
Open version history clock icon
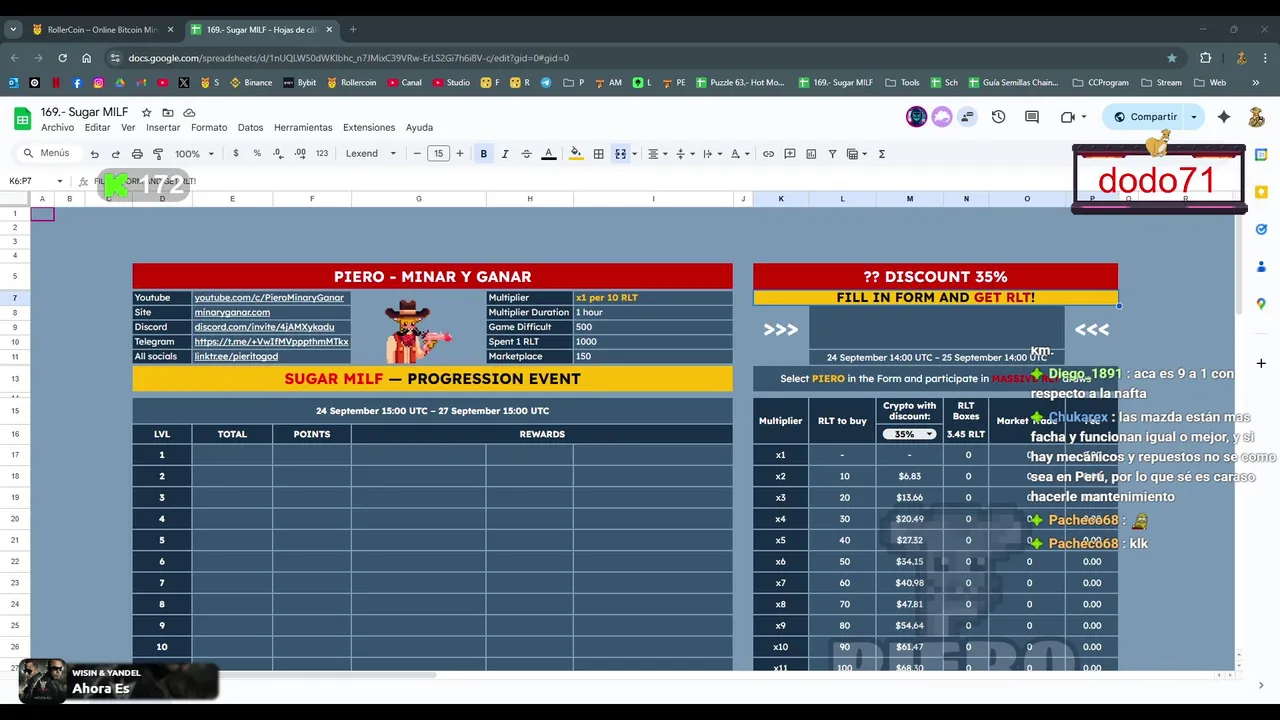coord(998,117)
